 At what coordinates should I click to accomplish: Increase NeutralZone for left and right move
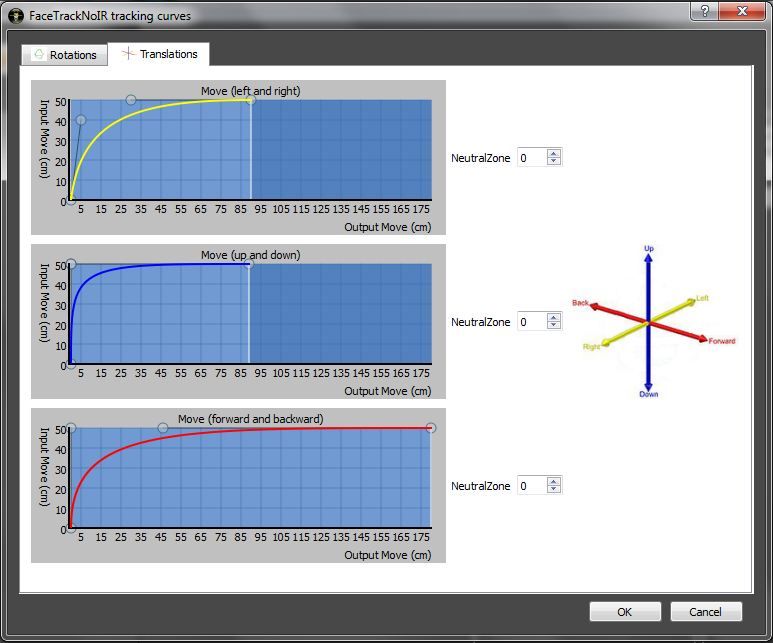(x=554, y=153)
